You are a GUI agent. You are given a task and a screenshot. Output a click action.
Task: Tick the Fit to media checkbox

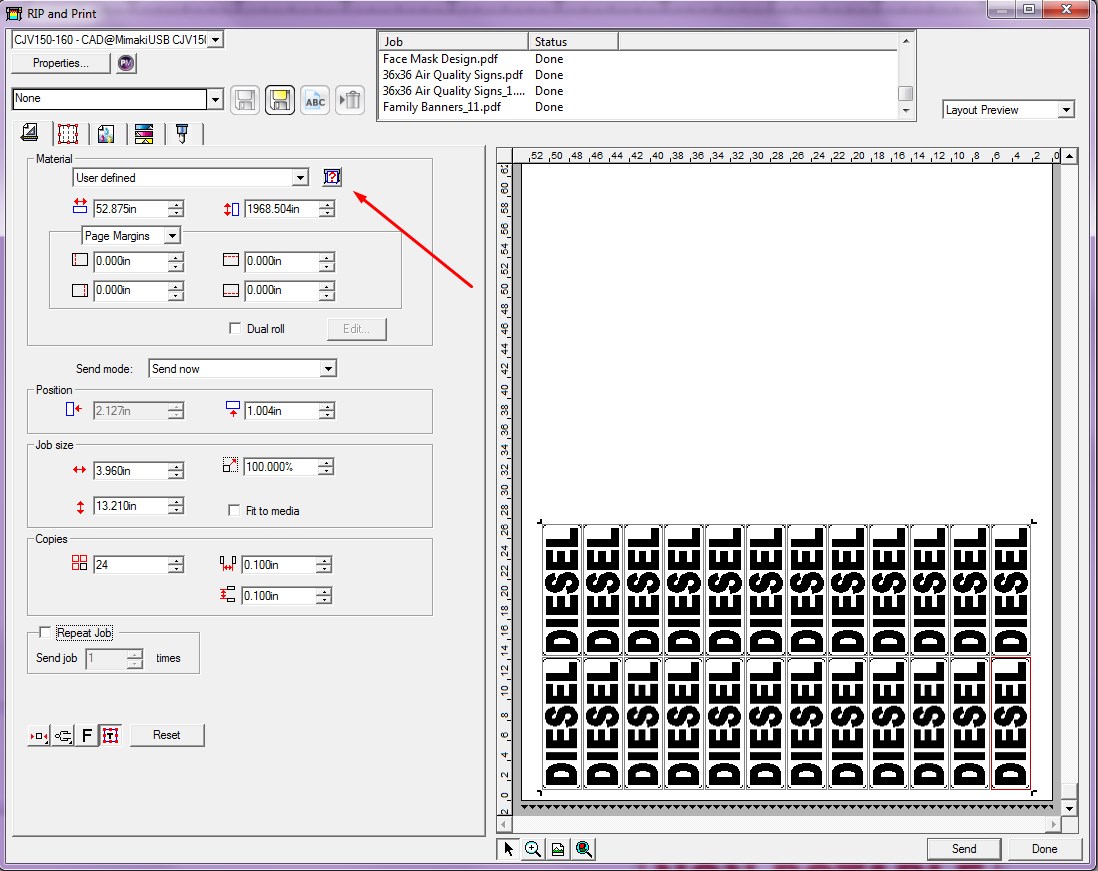point(234,510)
